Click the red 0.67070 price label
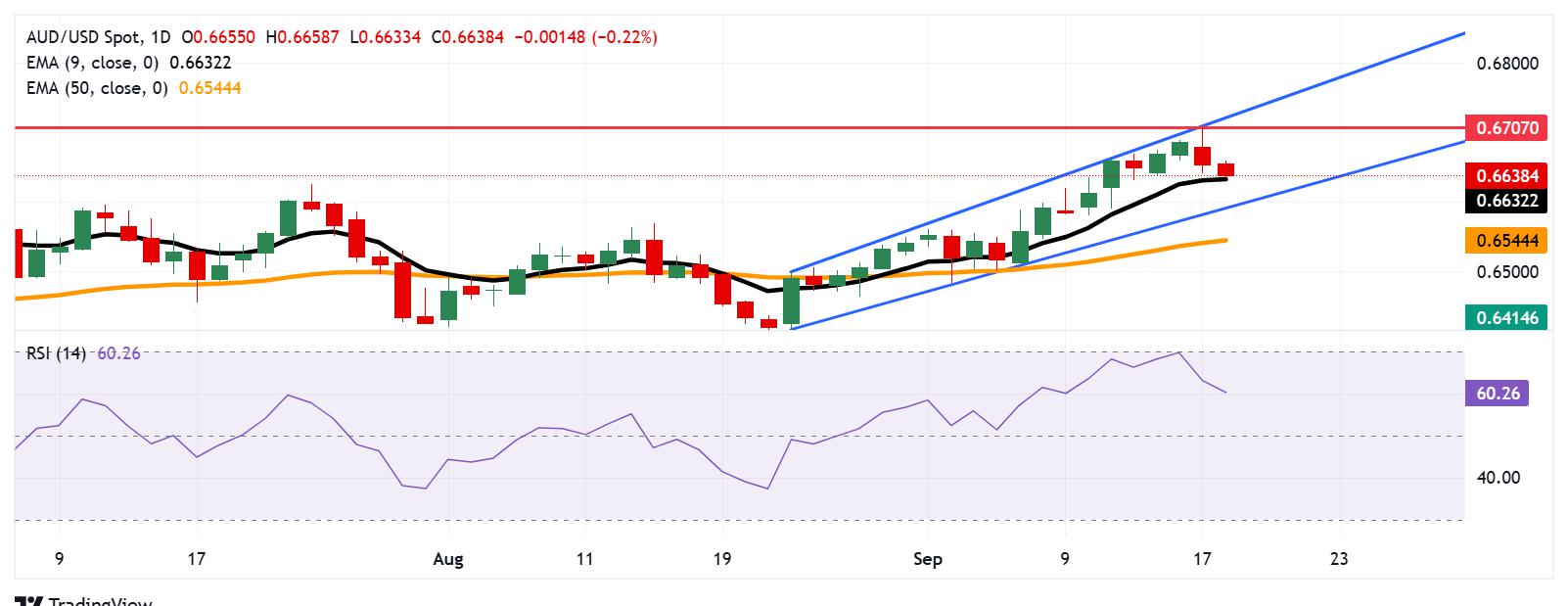Screen dimensions: 1568x606 tap(1505, 128)
